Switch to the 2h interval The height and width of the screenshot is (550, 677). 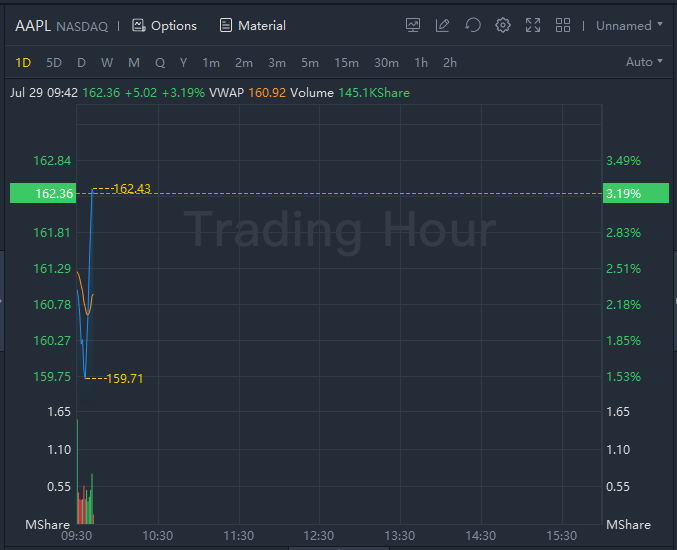[x=450, y=63]
